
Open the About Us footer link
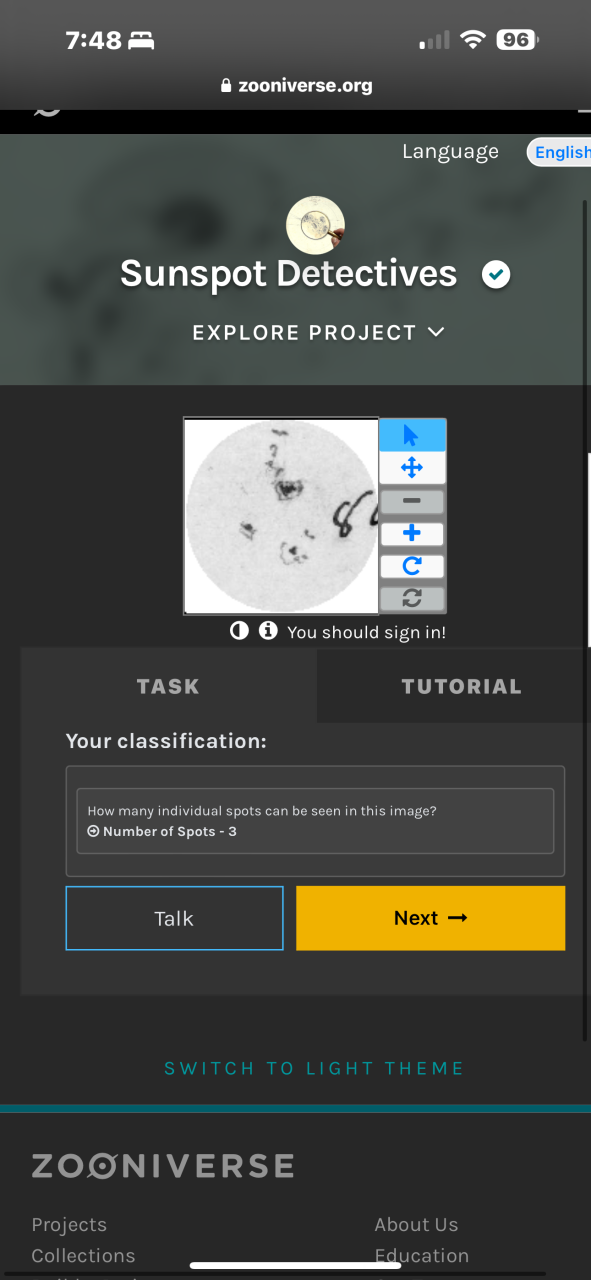(416, 1224)
